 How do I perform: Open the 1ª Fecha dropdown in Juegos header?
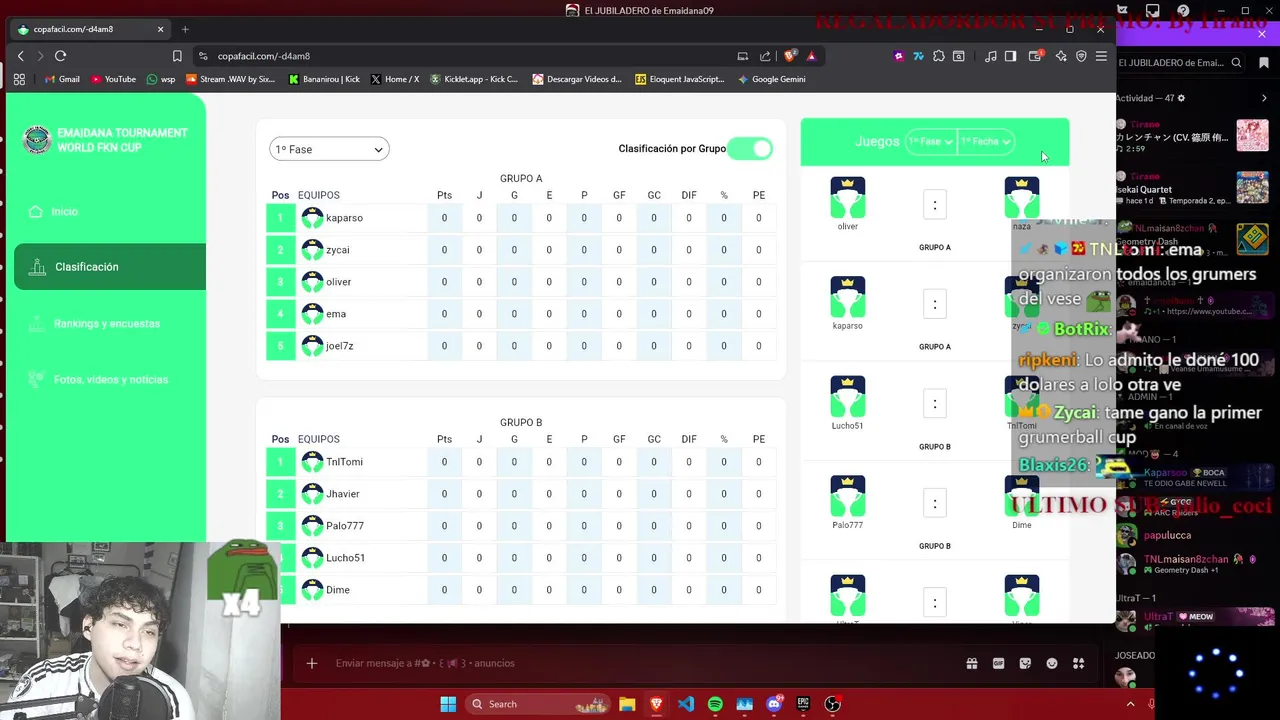tap(986, 142)
